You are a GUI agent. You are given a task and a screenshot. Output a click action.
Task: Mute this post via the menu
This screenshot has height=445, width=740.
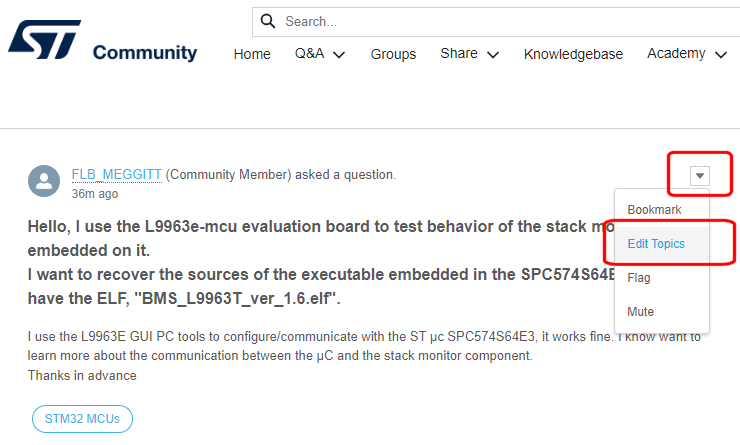click(640, 311)
